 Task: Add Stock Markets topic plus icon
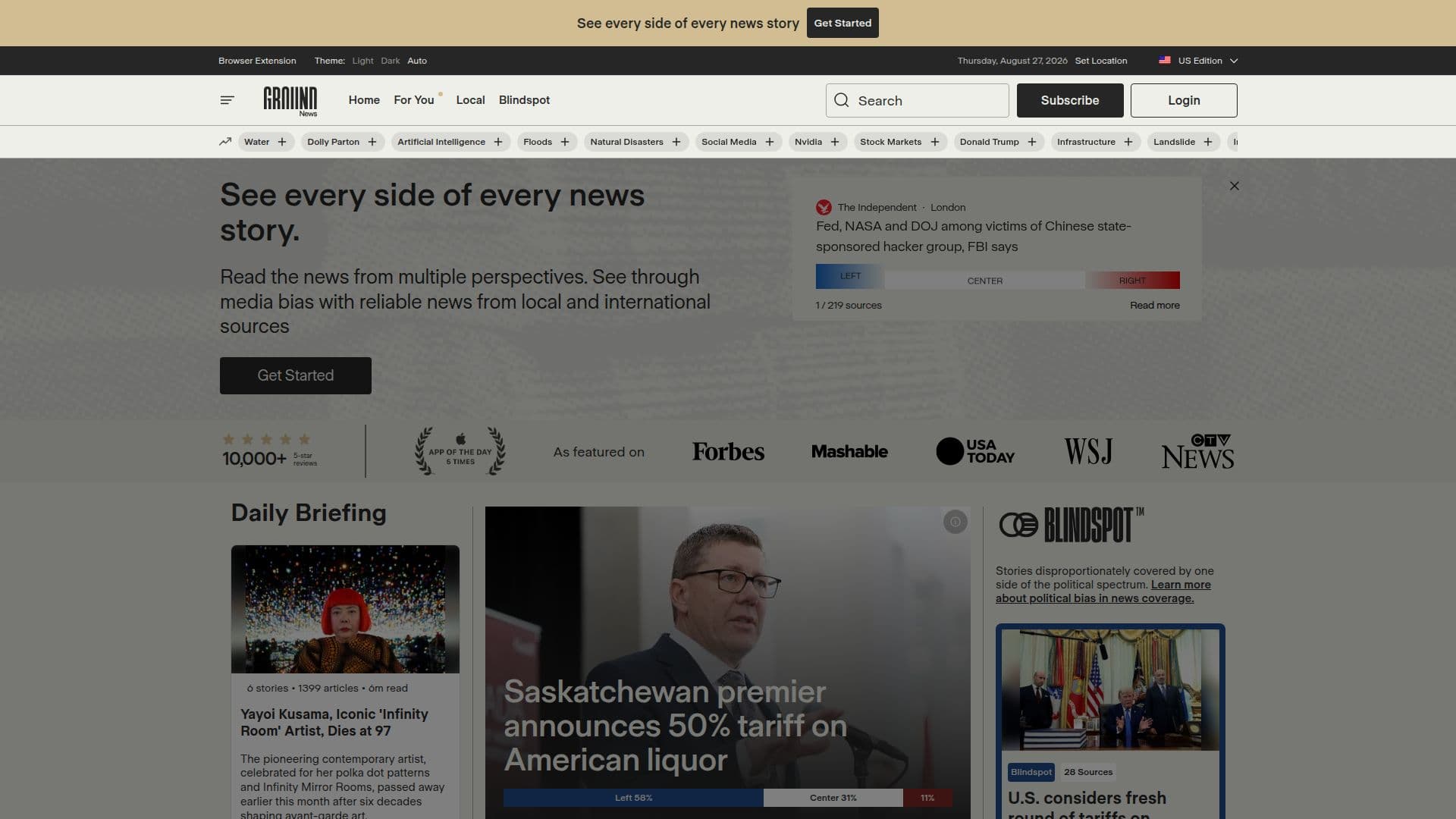tap(935, 142)
